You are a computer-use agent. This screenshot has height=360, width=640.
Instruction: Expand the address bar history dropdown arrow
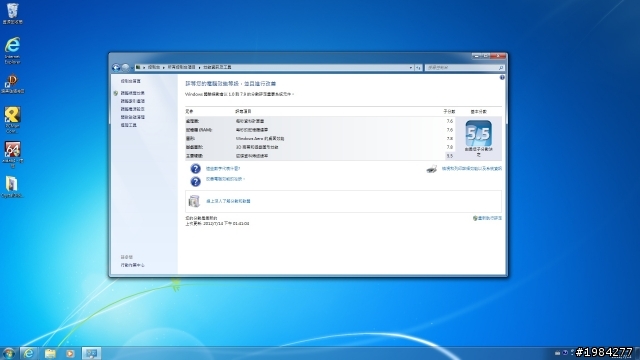(x=411, y=67)
